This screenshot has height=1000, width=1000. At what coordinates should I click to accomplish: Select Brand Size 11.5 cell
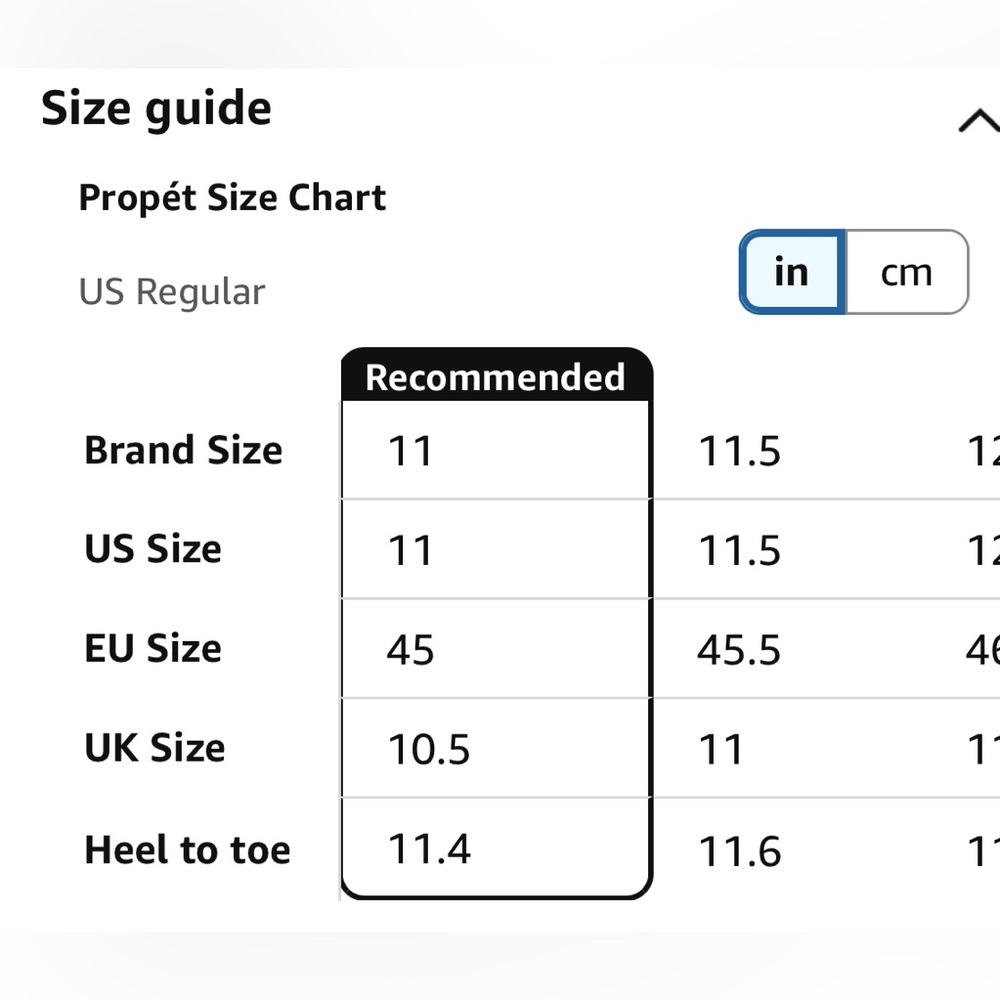pyautogui.click(x=739, y=451)
